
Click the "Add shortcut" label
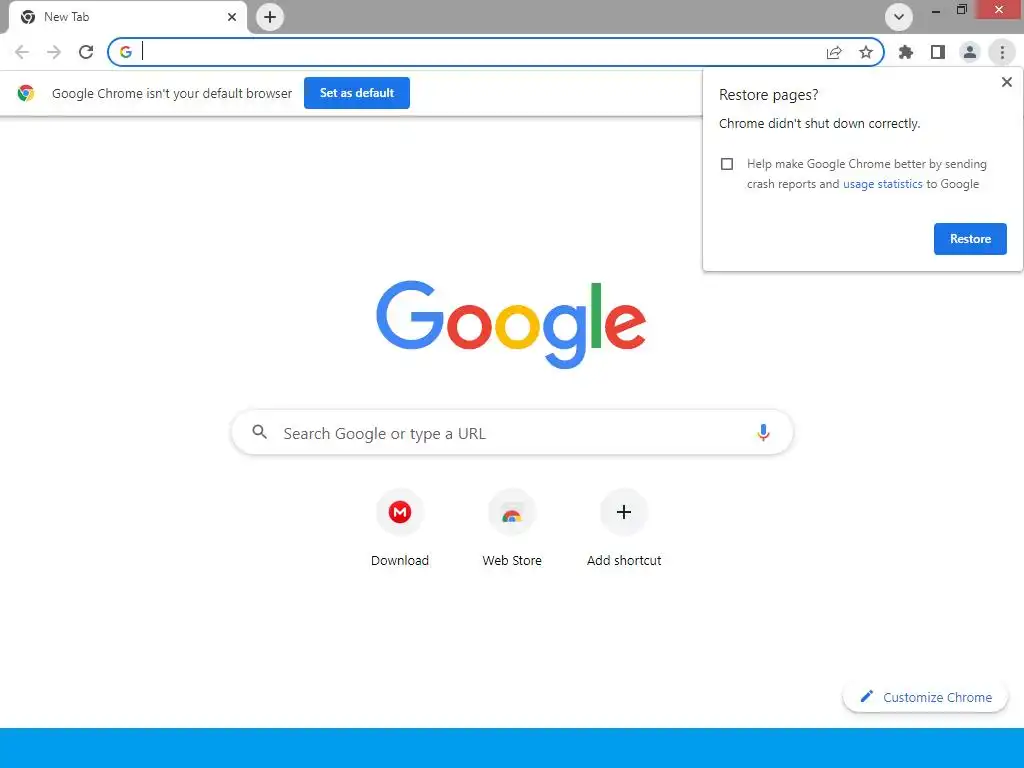tap(624, 560)
